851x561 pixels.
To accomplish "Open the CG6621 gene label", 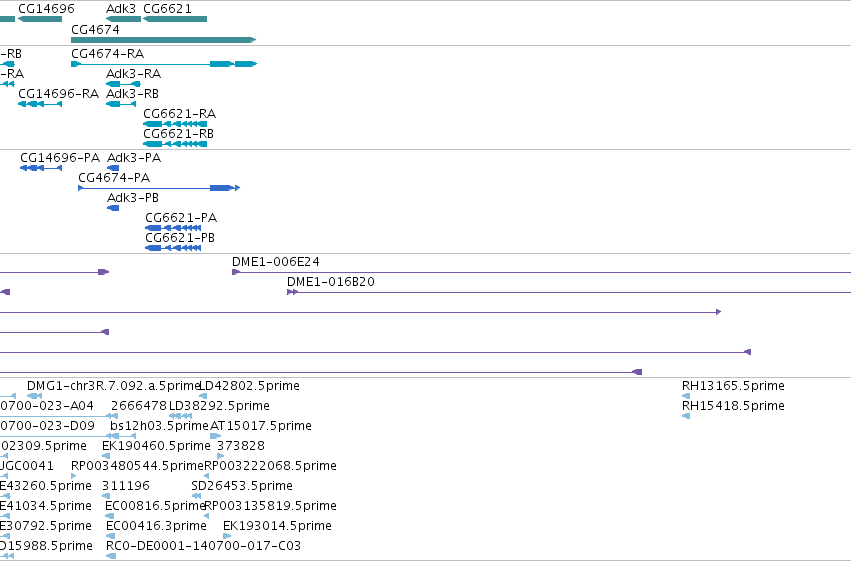I will (x=167, y=9).
